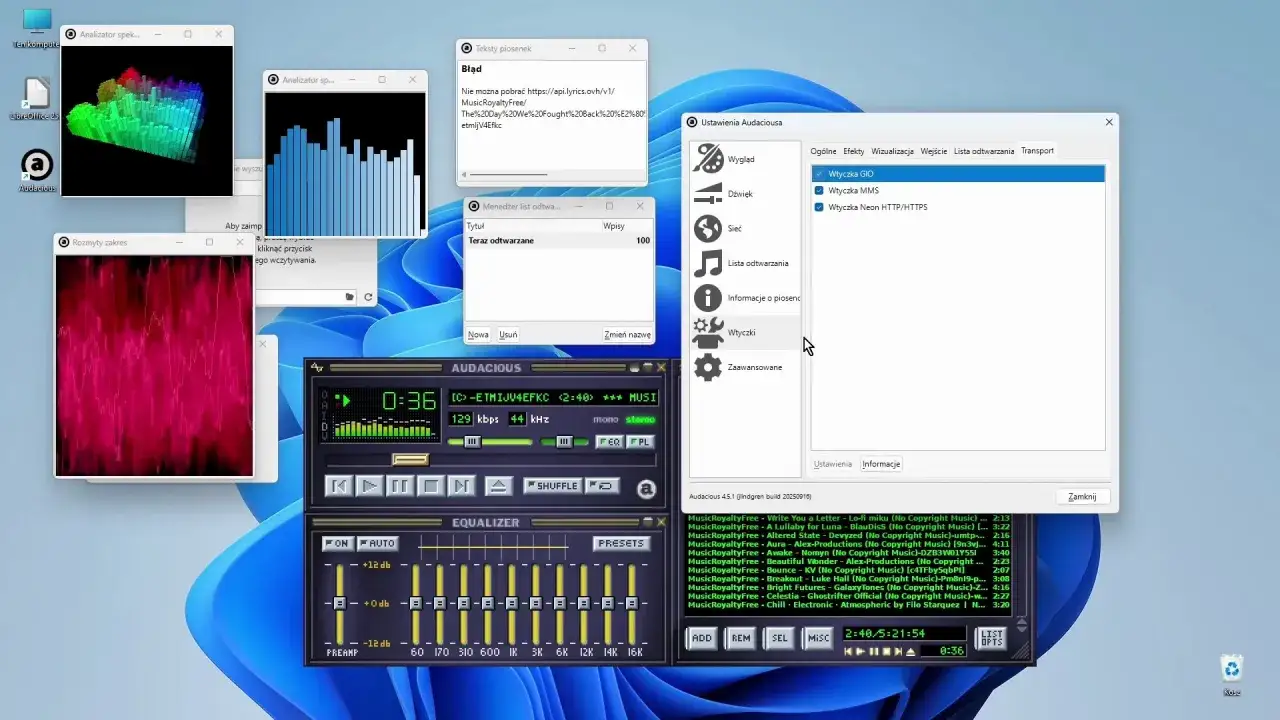Click the playlist mini next-track button
Image resolution: width=1280 pixels, height=720 pixels.
(898, 652)
